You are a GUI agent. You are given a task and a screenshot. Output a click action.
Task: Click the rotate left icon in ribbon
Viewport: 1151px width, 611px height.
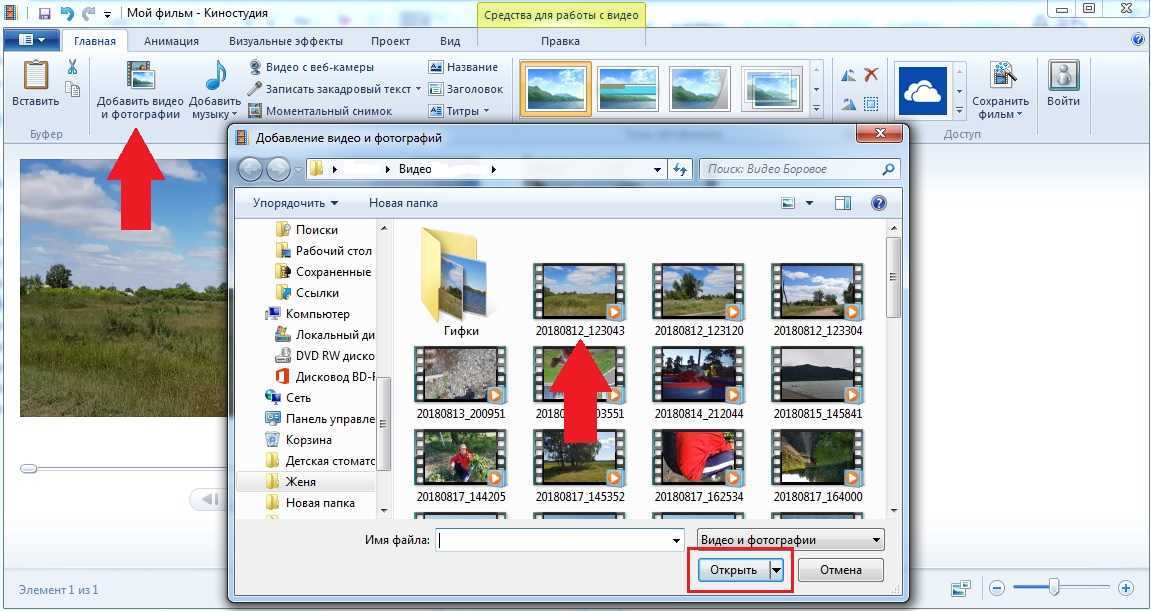849,75
